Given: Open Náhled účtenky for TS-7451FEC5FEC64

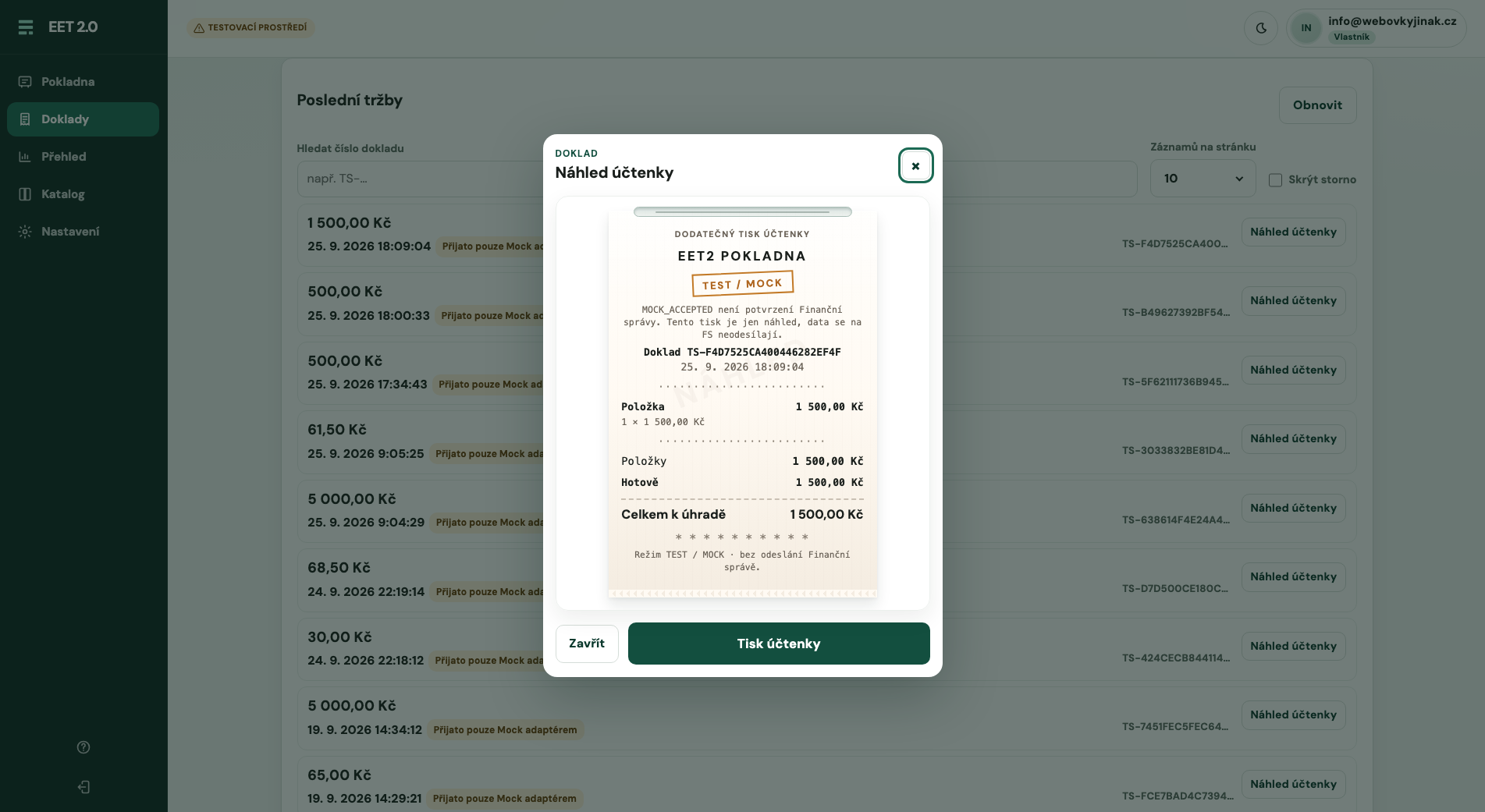Looking at the screenshot, I should pyautogui.click(x=1293, y=714).
